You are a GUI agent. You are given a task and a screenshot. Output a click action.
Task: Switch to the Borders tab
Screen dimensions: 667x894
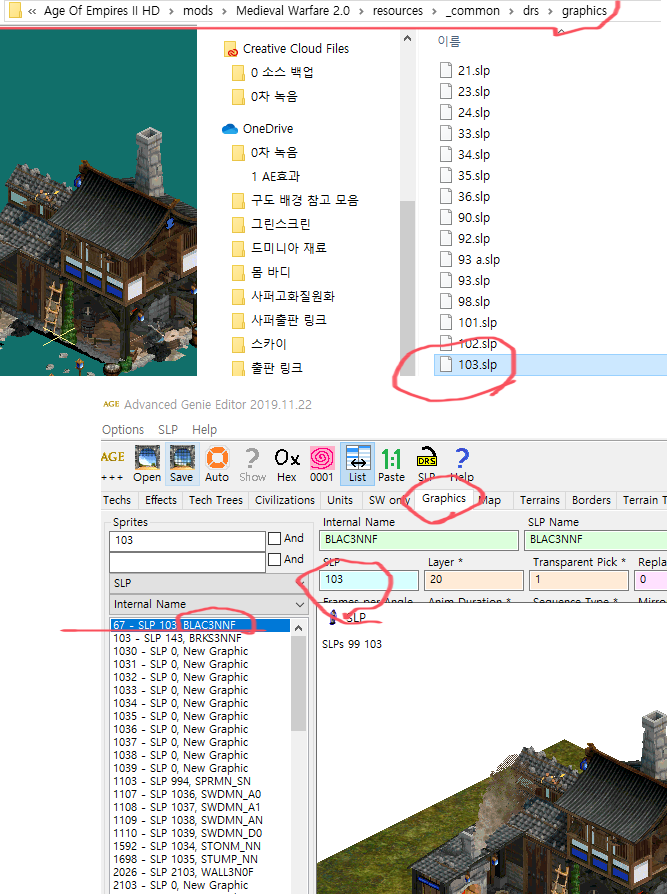(591, 500)
